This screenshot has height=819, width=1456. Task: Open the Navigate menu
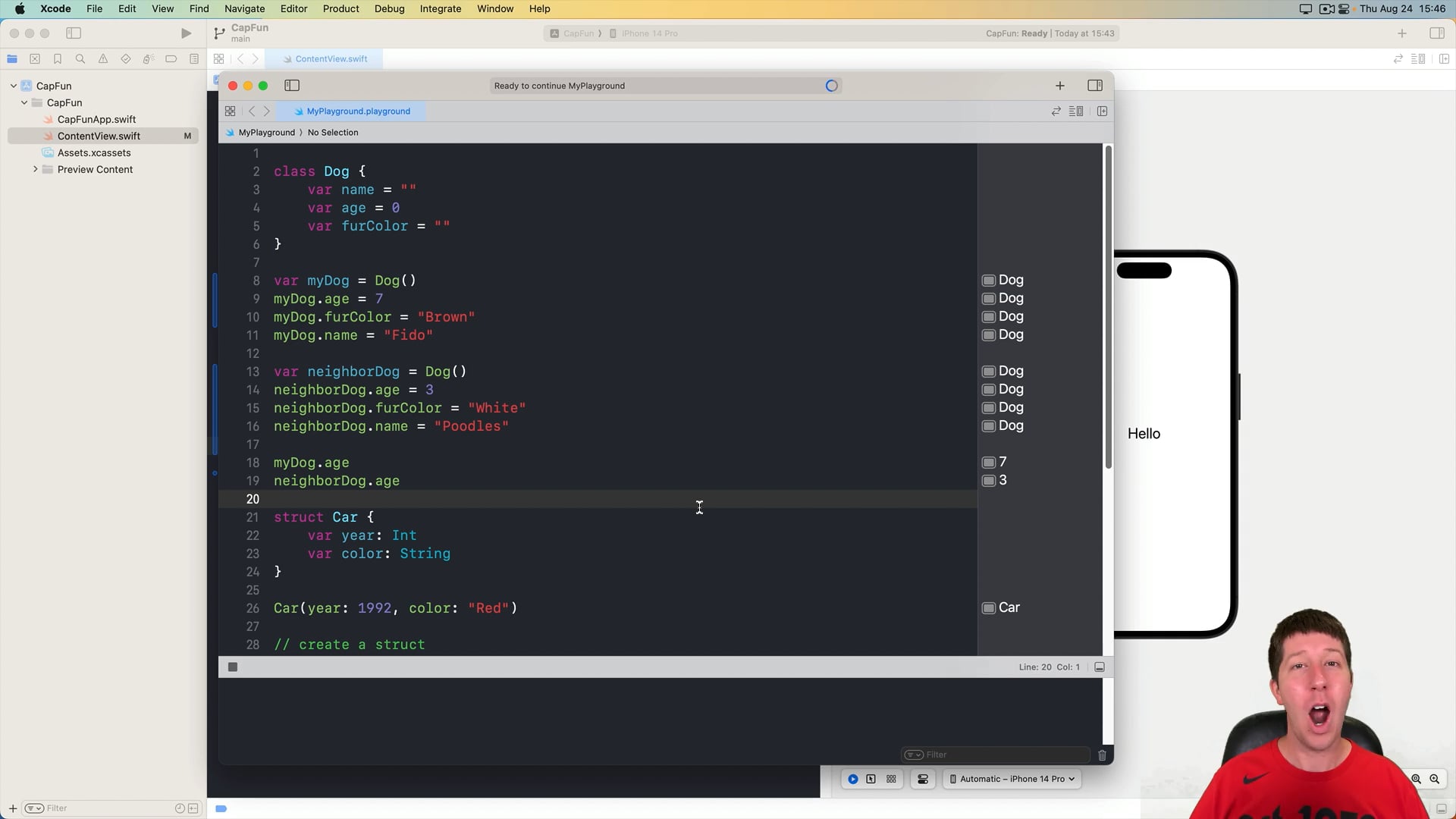coord(244,9)
